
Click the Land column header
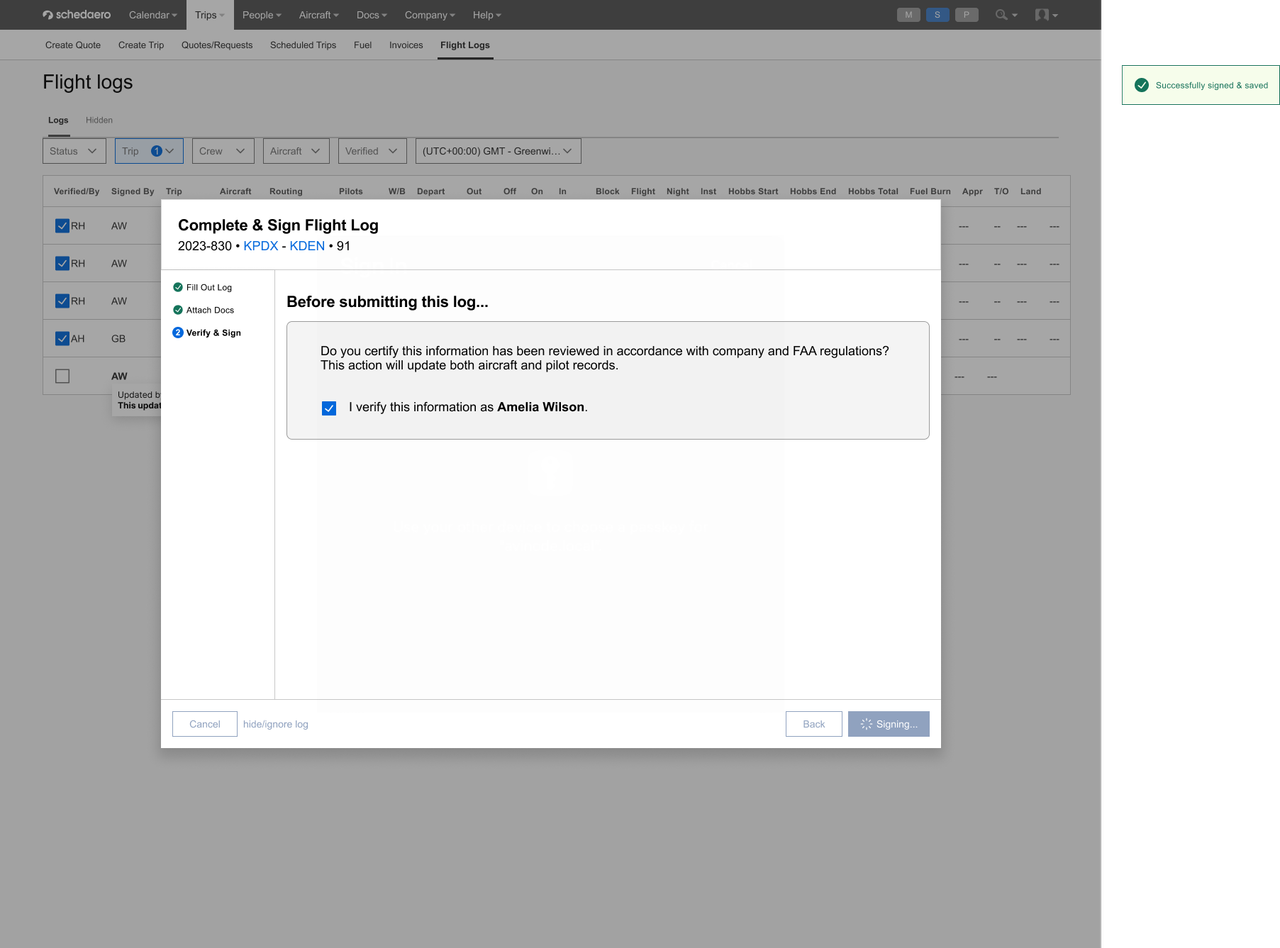coord(1031,191)
